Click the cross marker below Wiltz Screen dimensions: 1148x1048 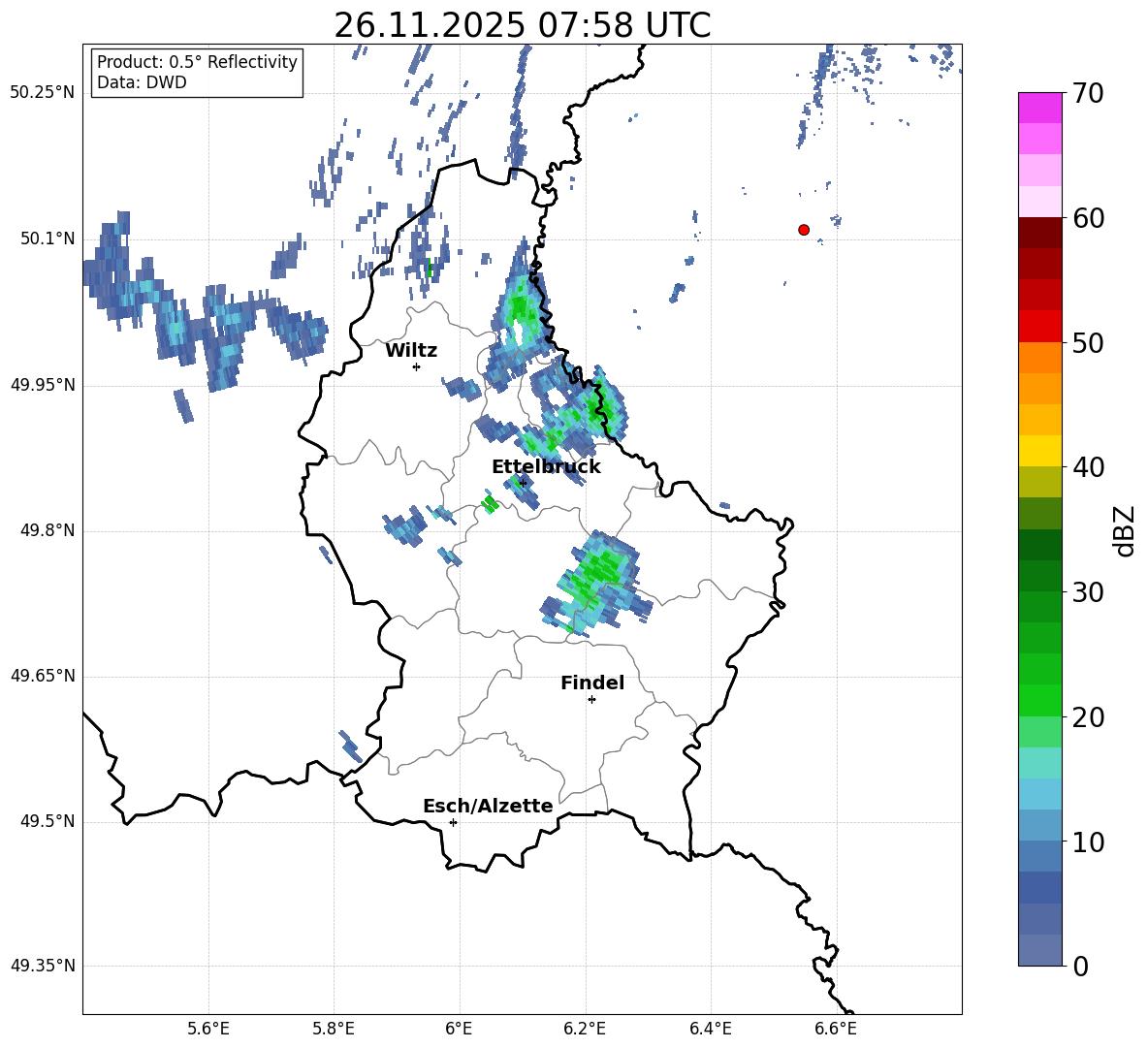(416, 366)
